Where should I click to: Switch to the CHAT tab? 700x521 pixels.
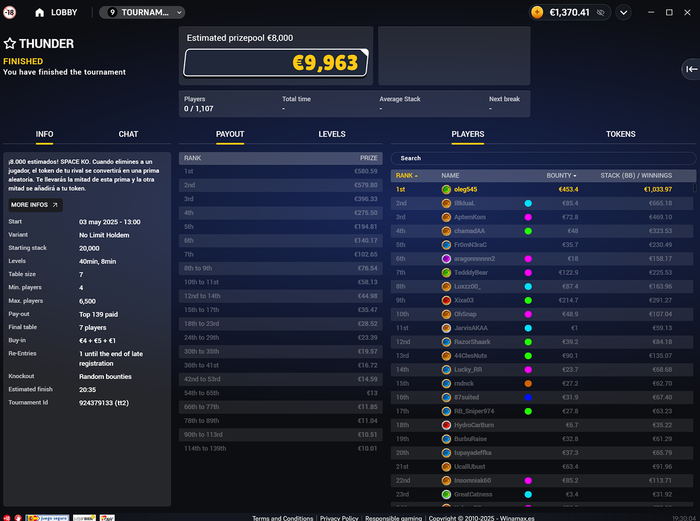(128, 134)
